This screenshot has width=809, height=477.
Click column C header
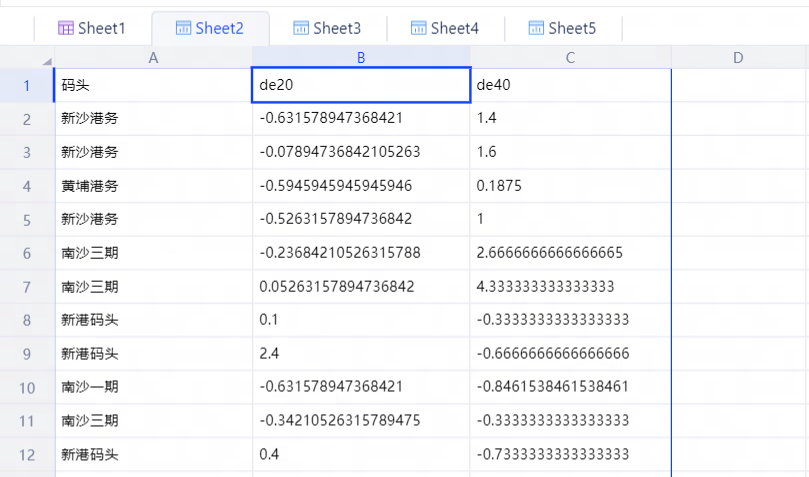point(570,58)
